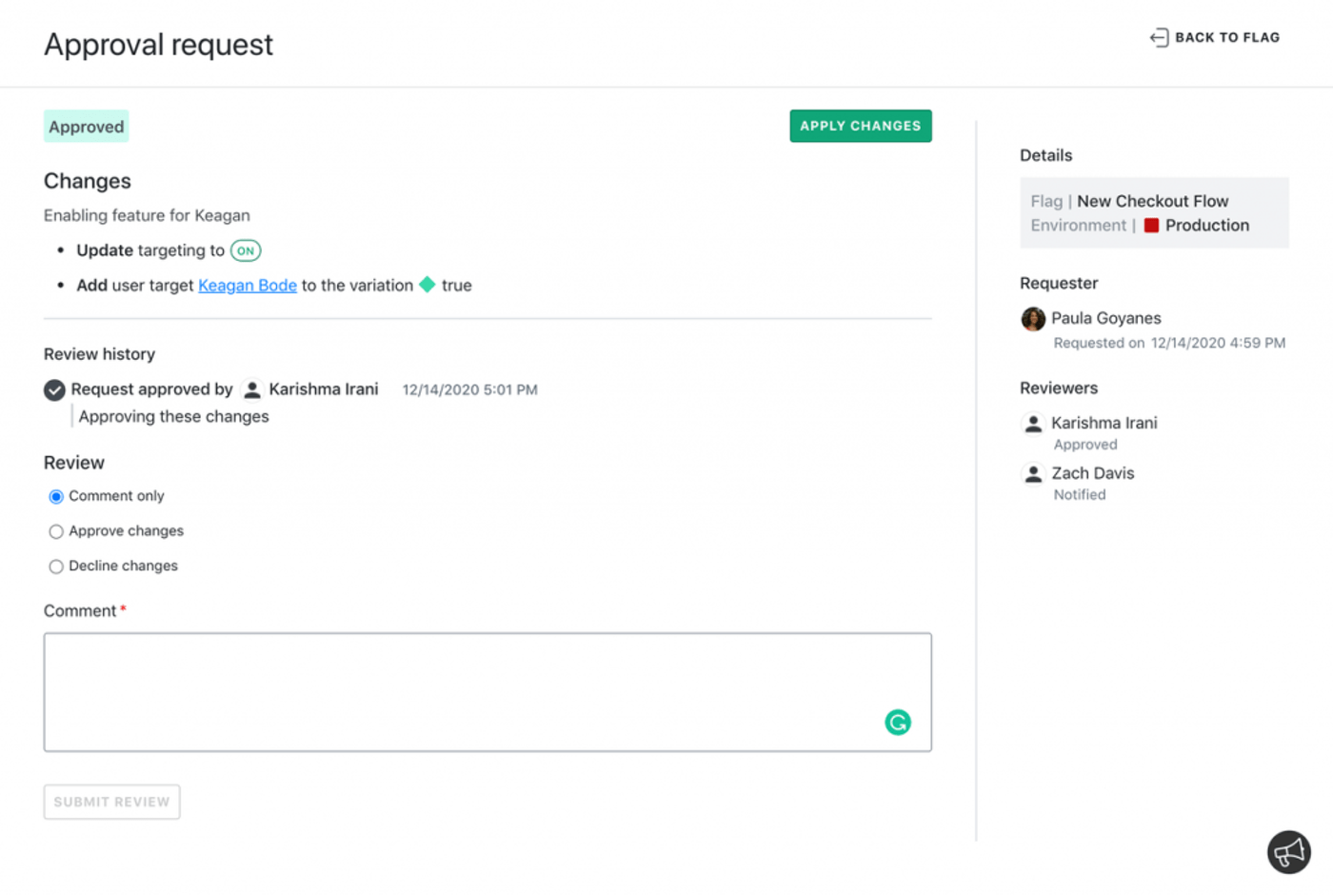Image resolution: width=1333 pixels, height=896 pixels.
Task: Click Paula Goyanes's profile avatar
Action: 1033,319
